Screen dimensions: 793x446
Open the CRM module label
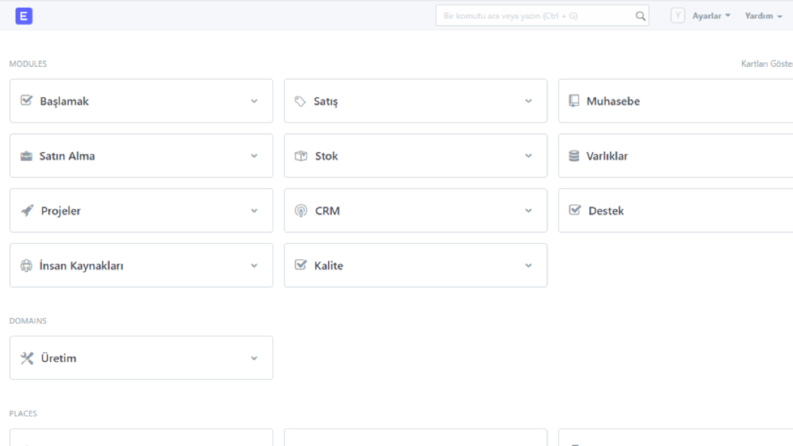(327, 211)
